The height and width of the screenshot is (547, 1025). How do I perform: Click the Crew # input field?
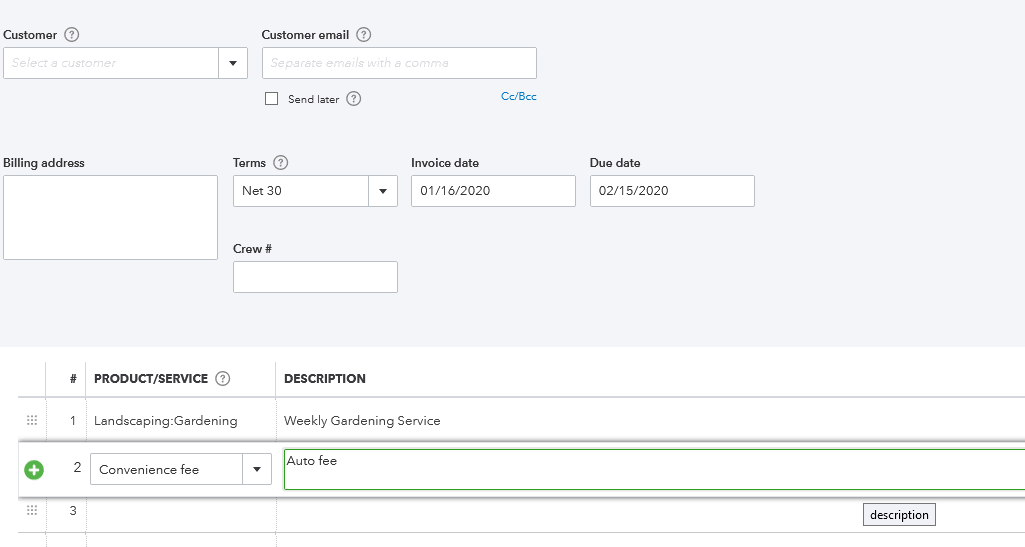(x=315, y=277)
